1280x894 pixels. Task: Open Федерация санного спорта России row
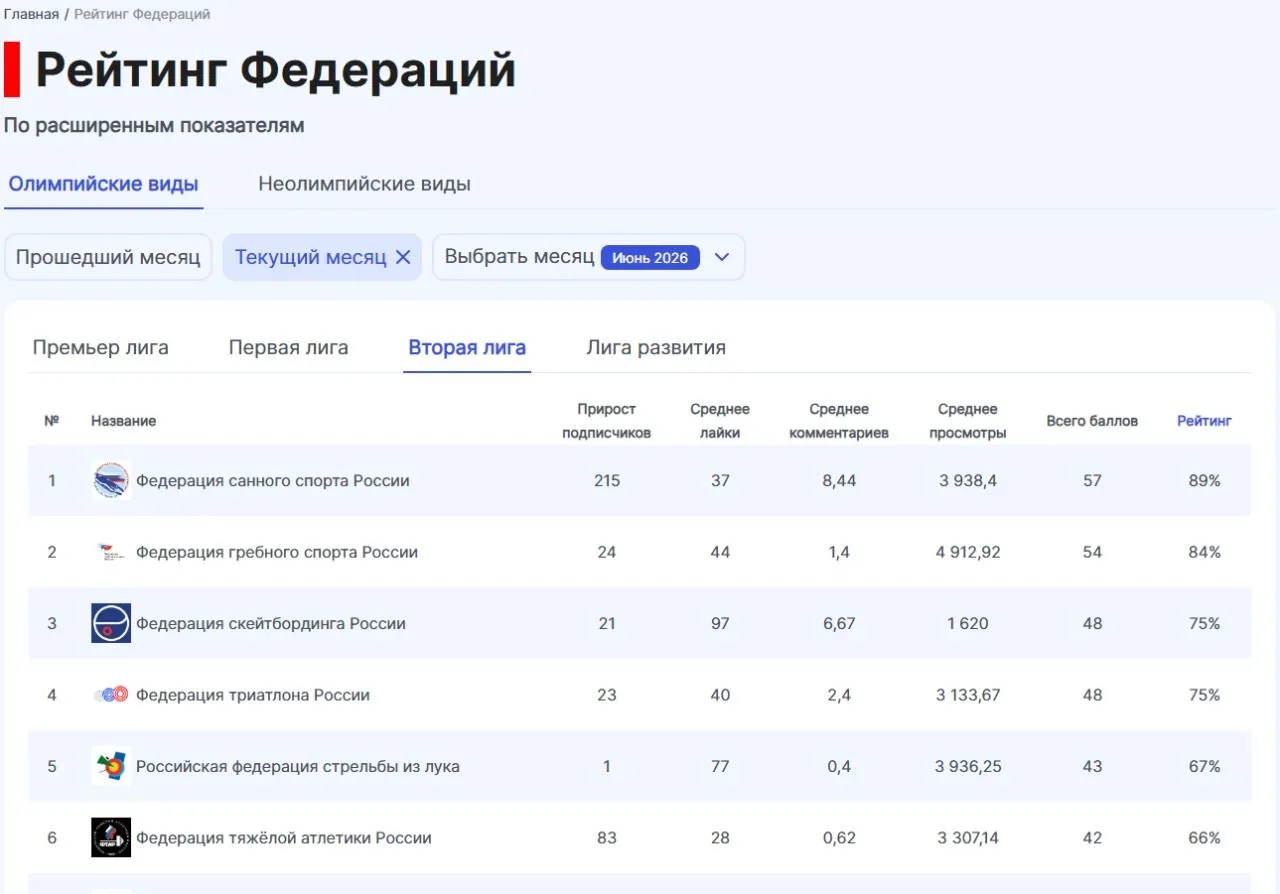(639, 481)
